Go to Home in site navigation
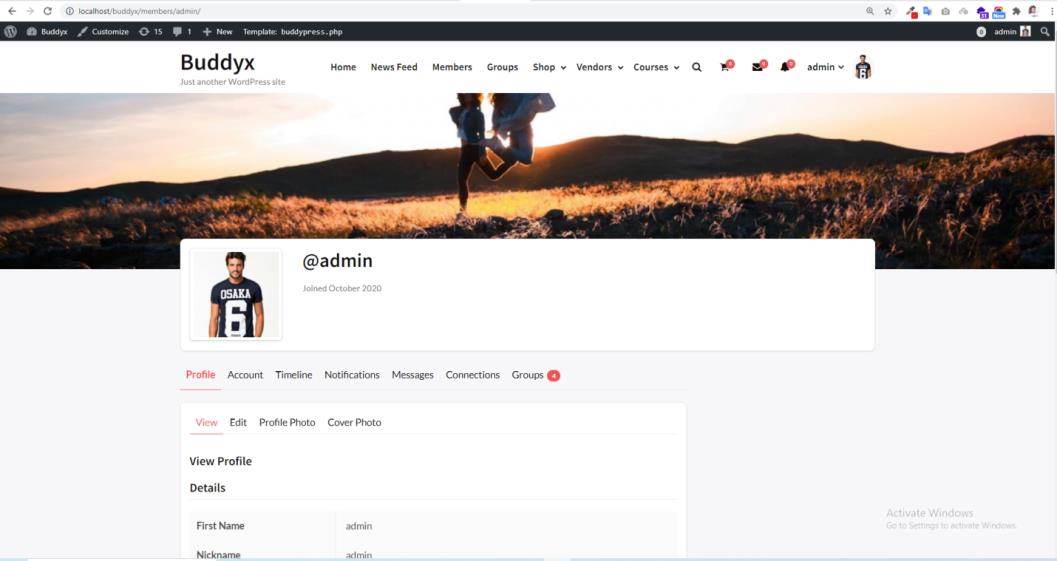This screenshot has height=561, width=1057. [x=343, y=67]
